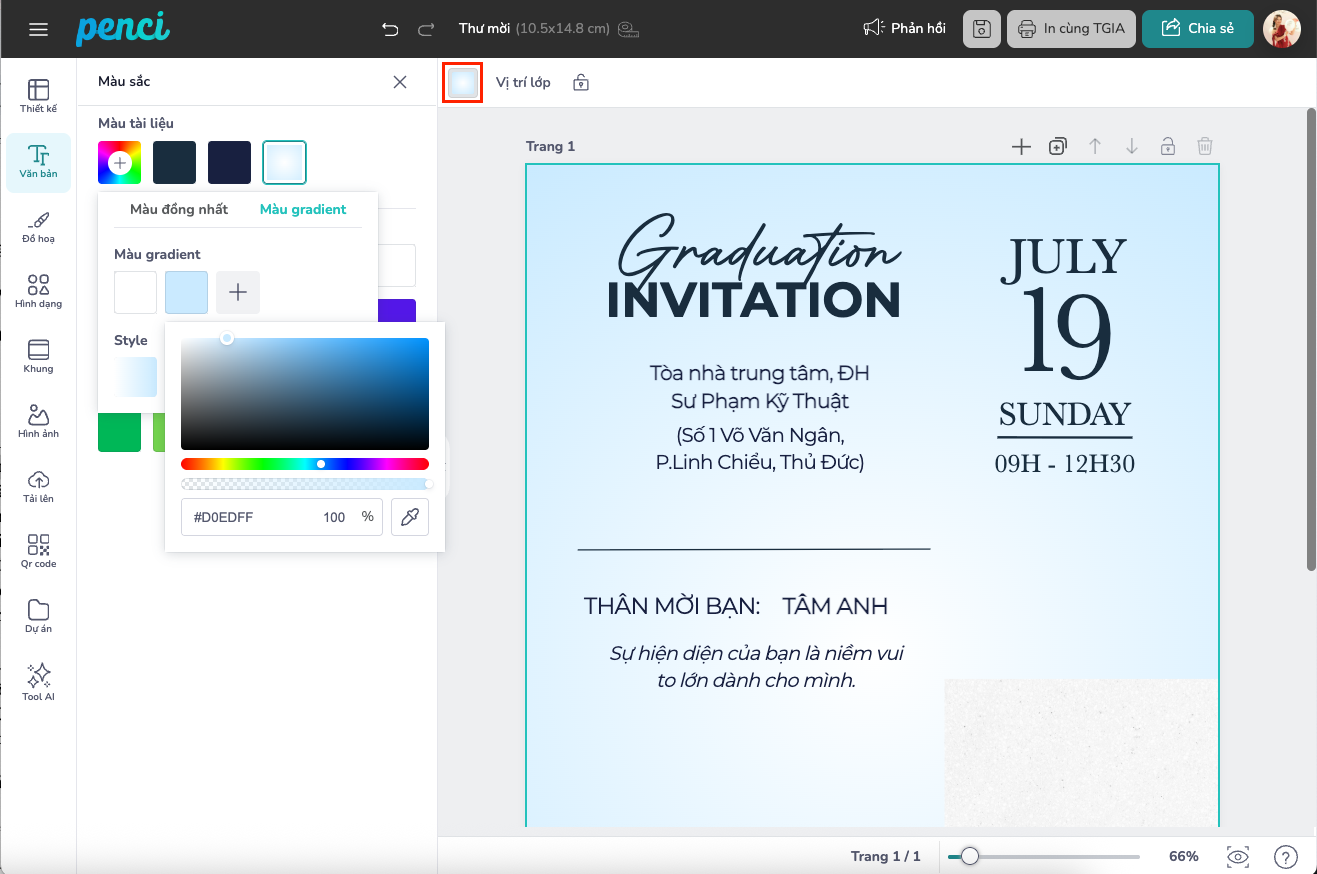Click the Chia sẻ share button
The height and width of the screenshot is (874, 1317).
click(x=1197, y=29)
